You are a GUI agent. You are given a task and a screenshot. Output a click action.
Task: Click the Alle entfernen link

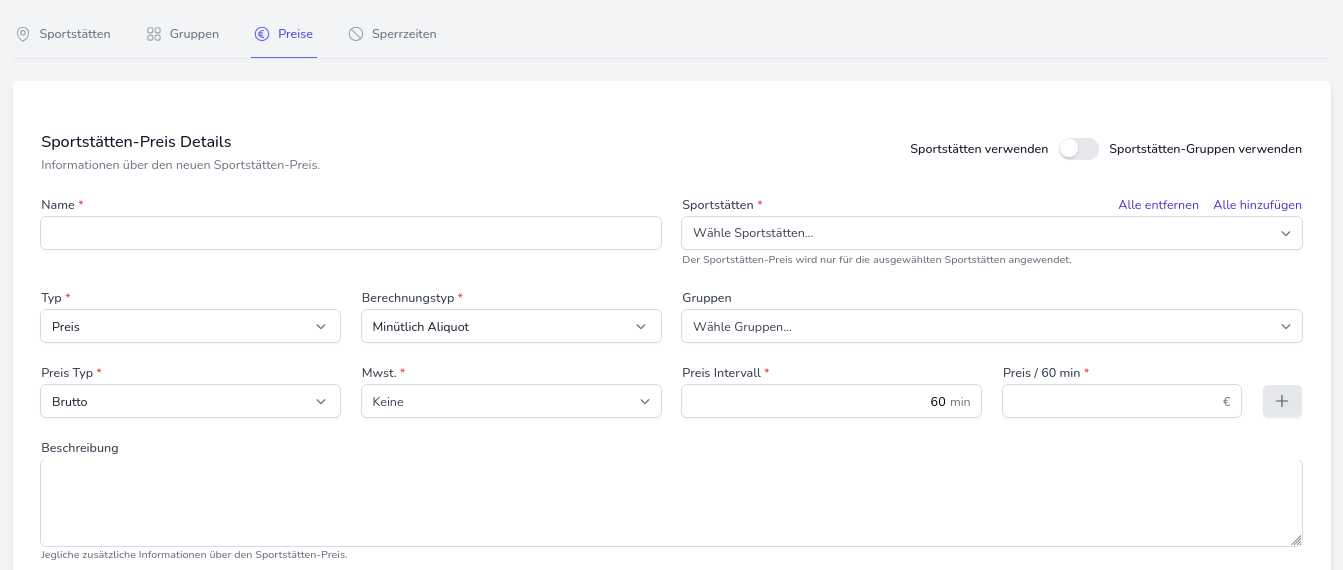tap(1158, 205)
